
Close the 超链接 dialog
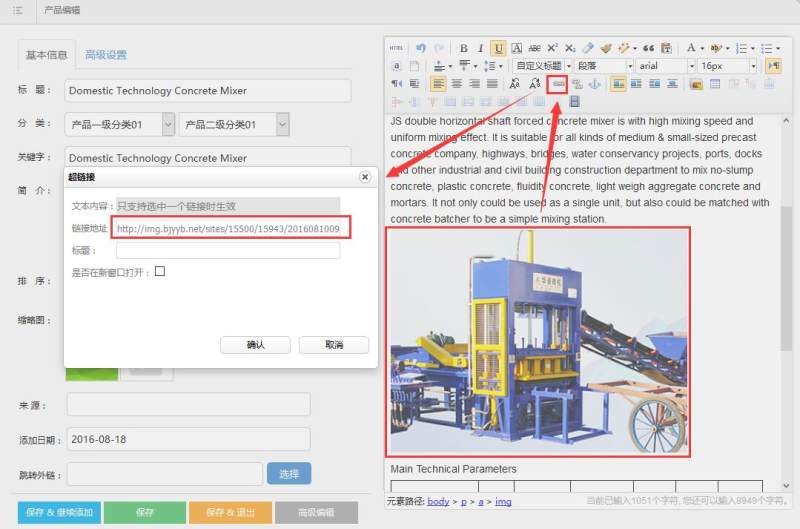point(364,177)
